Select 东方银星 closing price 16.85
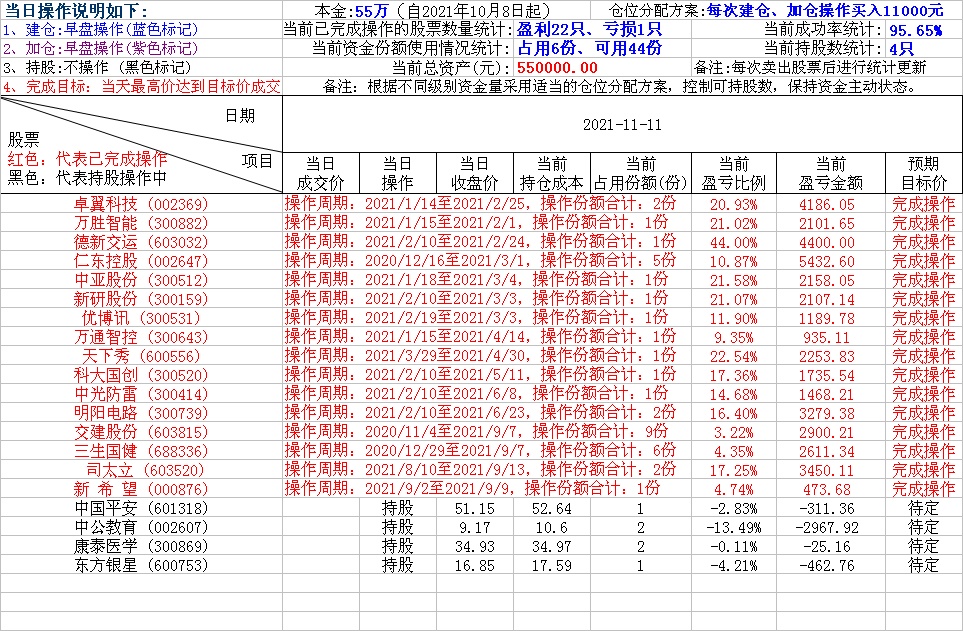Screen dimensions: 963x631 click(x=475, y=565)
